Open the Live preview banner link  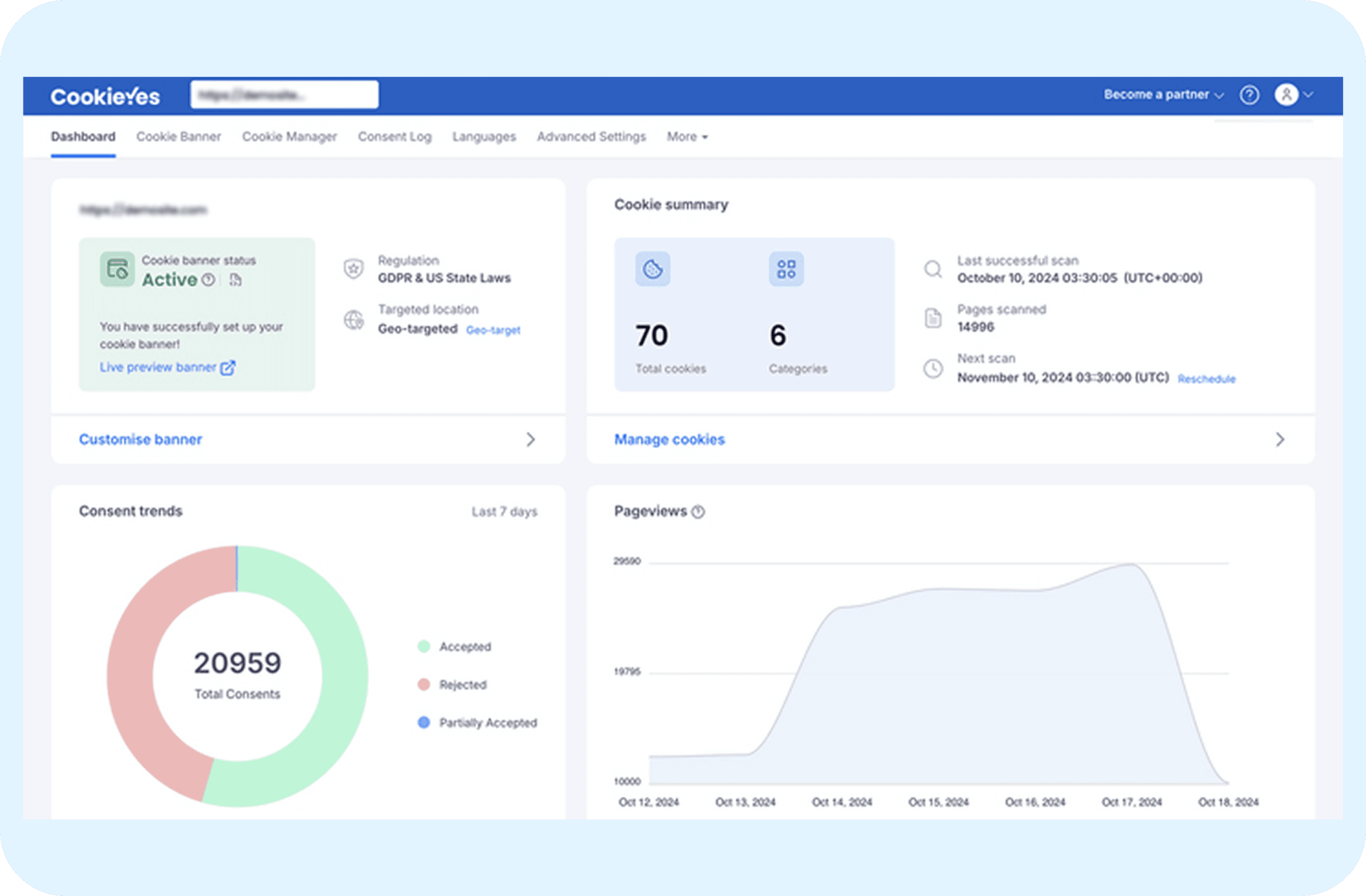[x=167, y=367]
